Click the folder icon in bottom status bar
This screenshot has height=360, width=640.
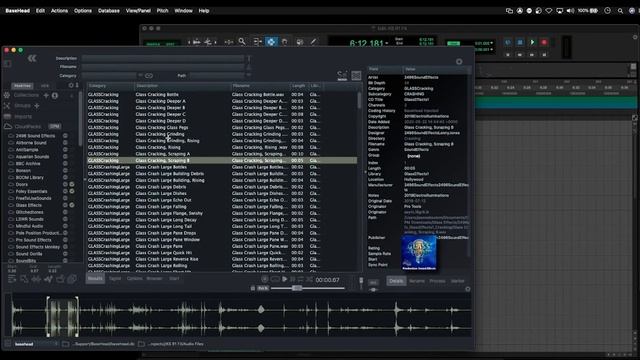pyautogui.click(x=65, y=344)
